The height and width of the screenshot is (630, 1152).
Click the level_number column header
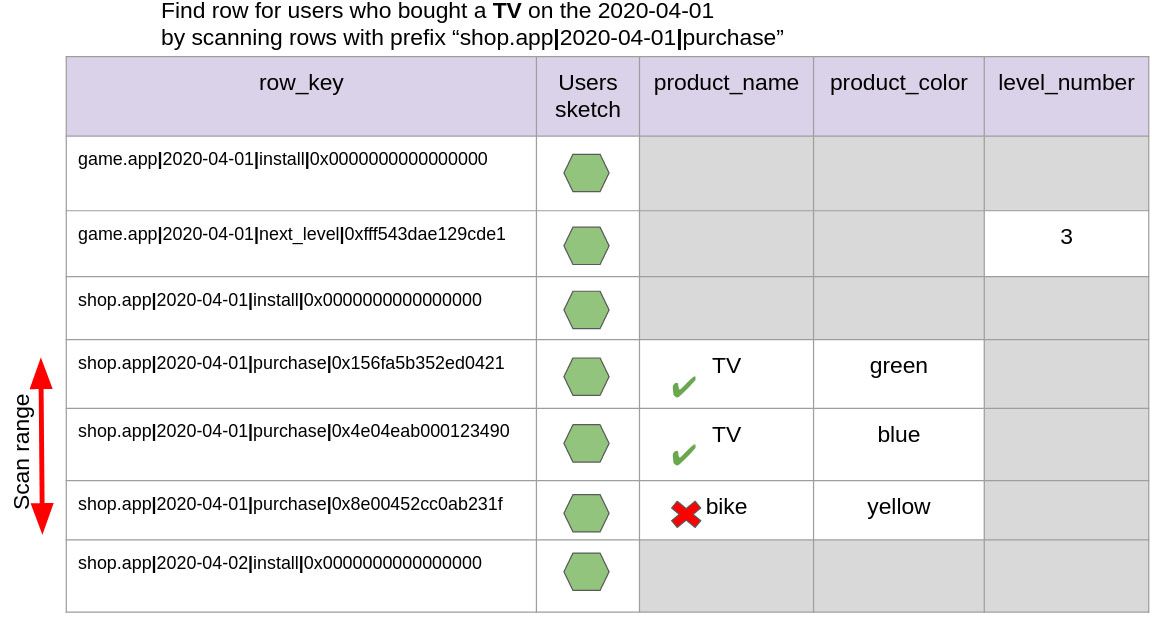click(1066, 96)
